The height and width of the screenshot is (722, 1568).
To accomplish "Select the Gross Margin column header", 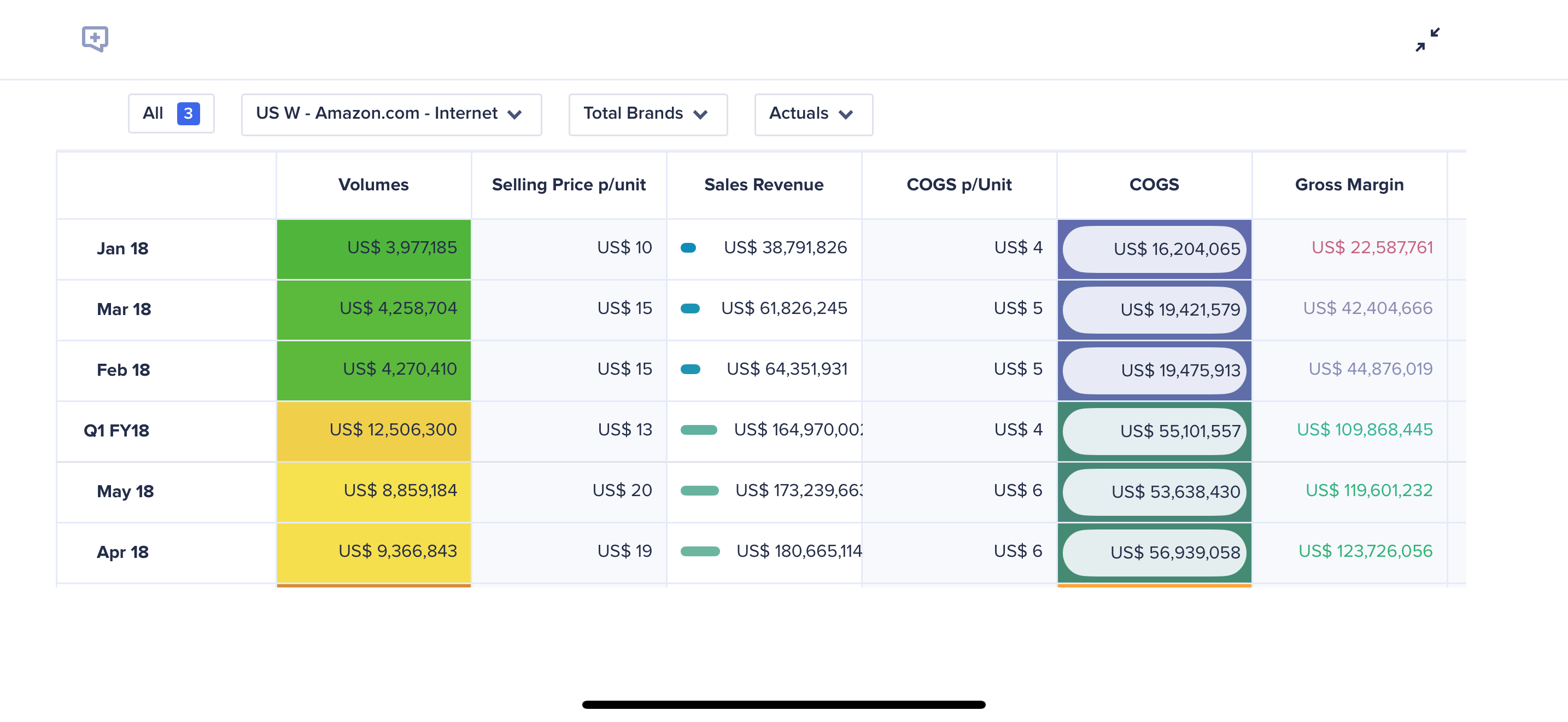I will pos(1348,185).
